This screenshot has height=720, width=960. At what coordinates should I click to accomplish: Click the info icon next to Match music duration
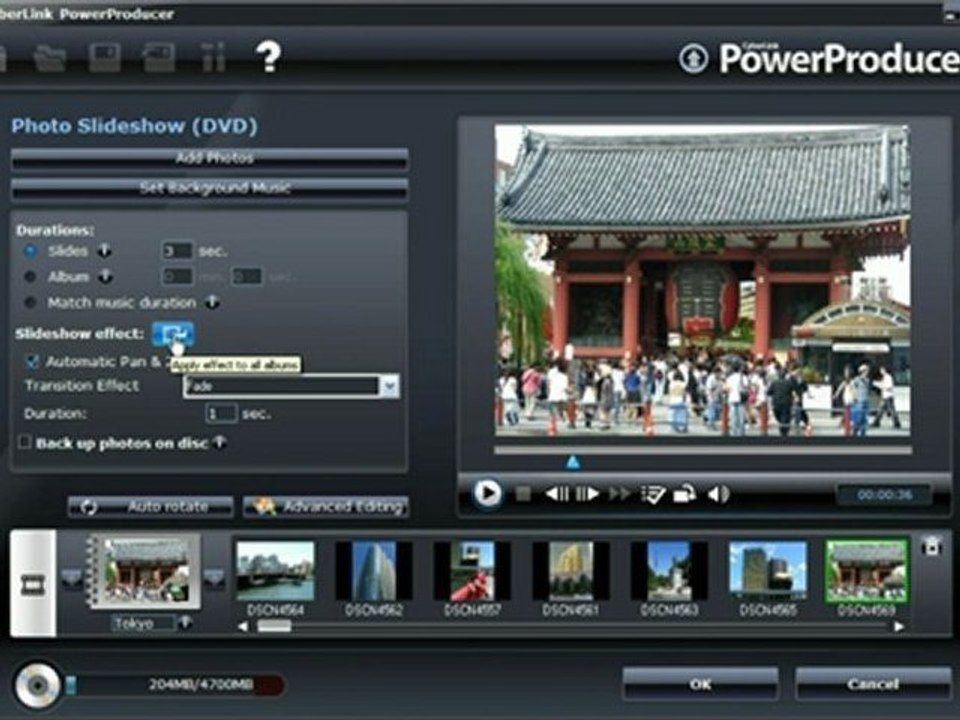(x=212, y=302)
